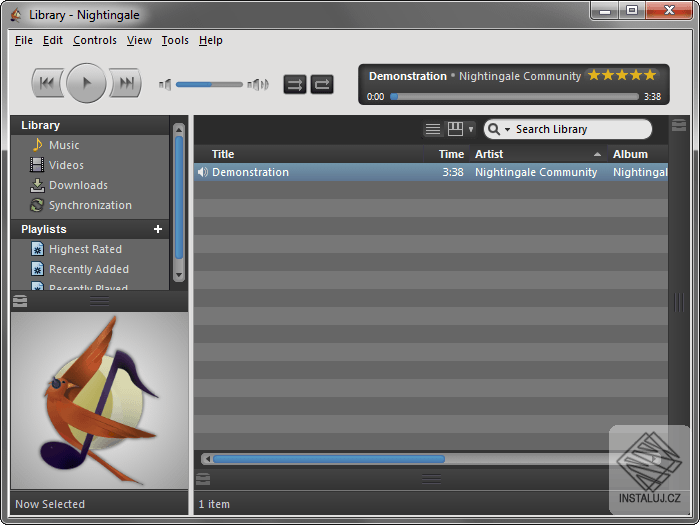Open the File menu

click(24, 40)
